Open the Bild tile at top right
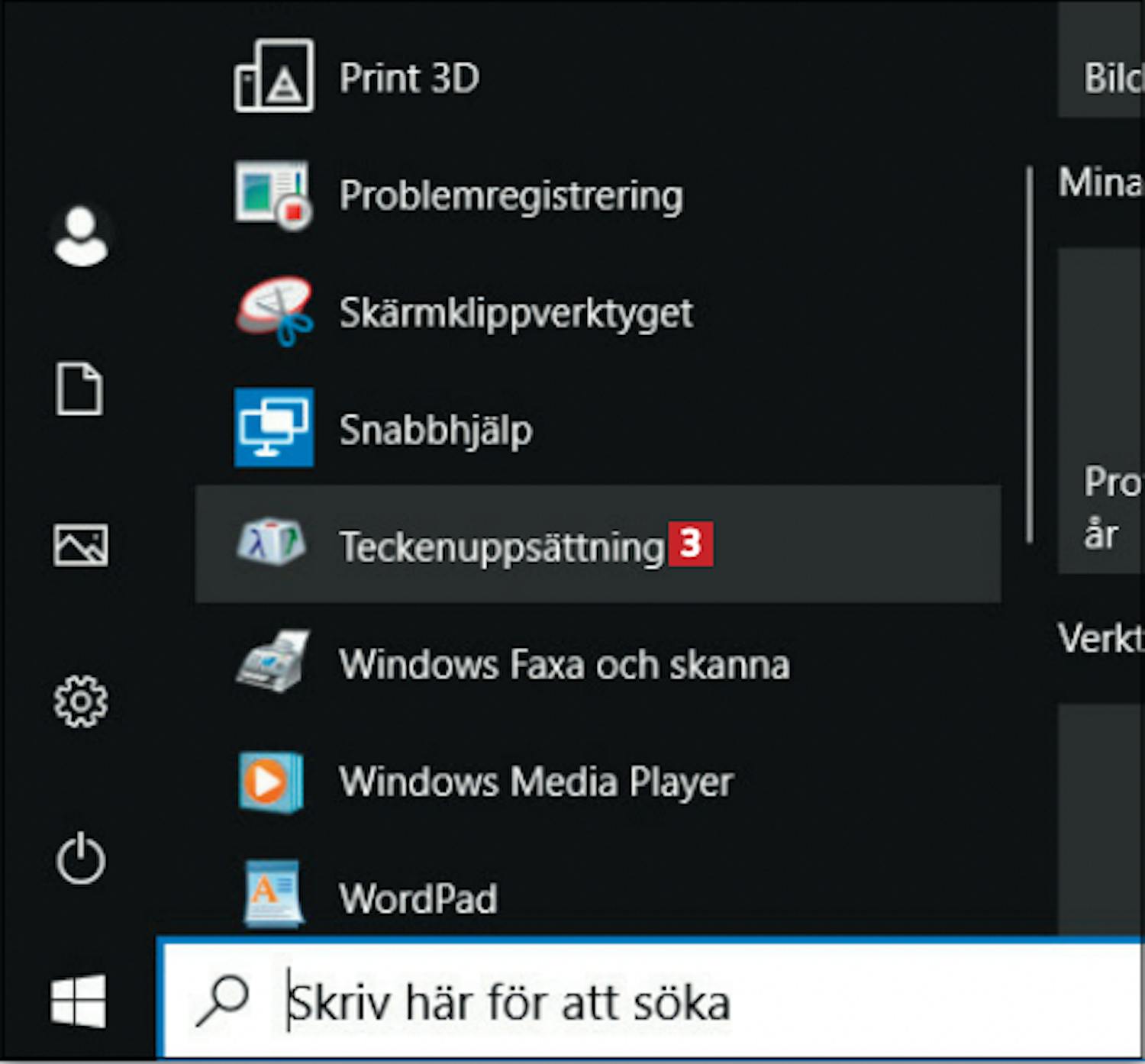This screenshot has height=1064, width=1145. 1101,59
